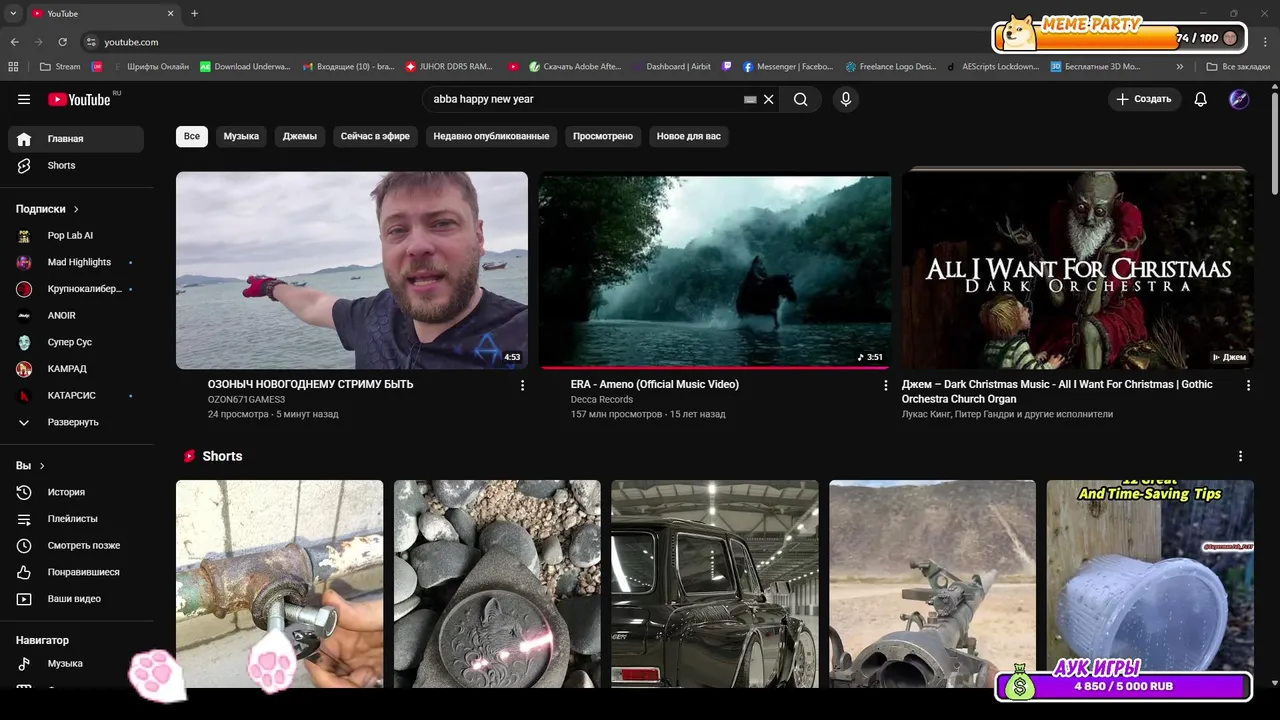Screen dimensions: 1280x720
Task: Expand the Подписки section
Action: (47, 209)
